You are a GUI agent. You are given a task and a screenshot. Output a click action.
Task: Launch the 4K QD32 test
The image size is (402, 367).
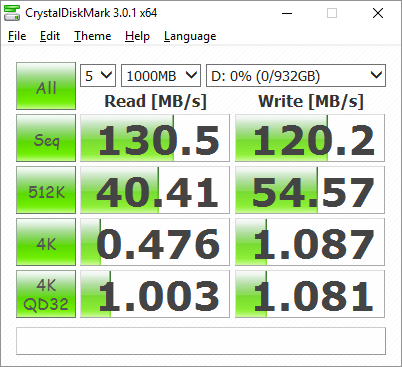pos(46,294)
